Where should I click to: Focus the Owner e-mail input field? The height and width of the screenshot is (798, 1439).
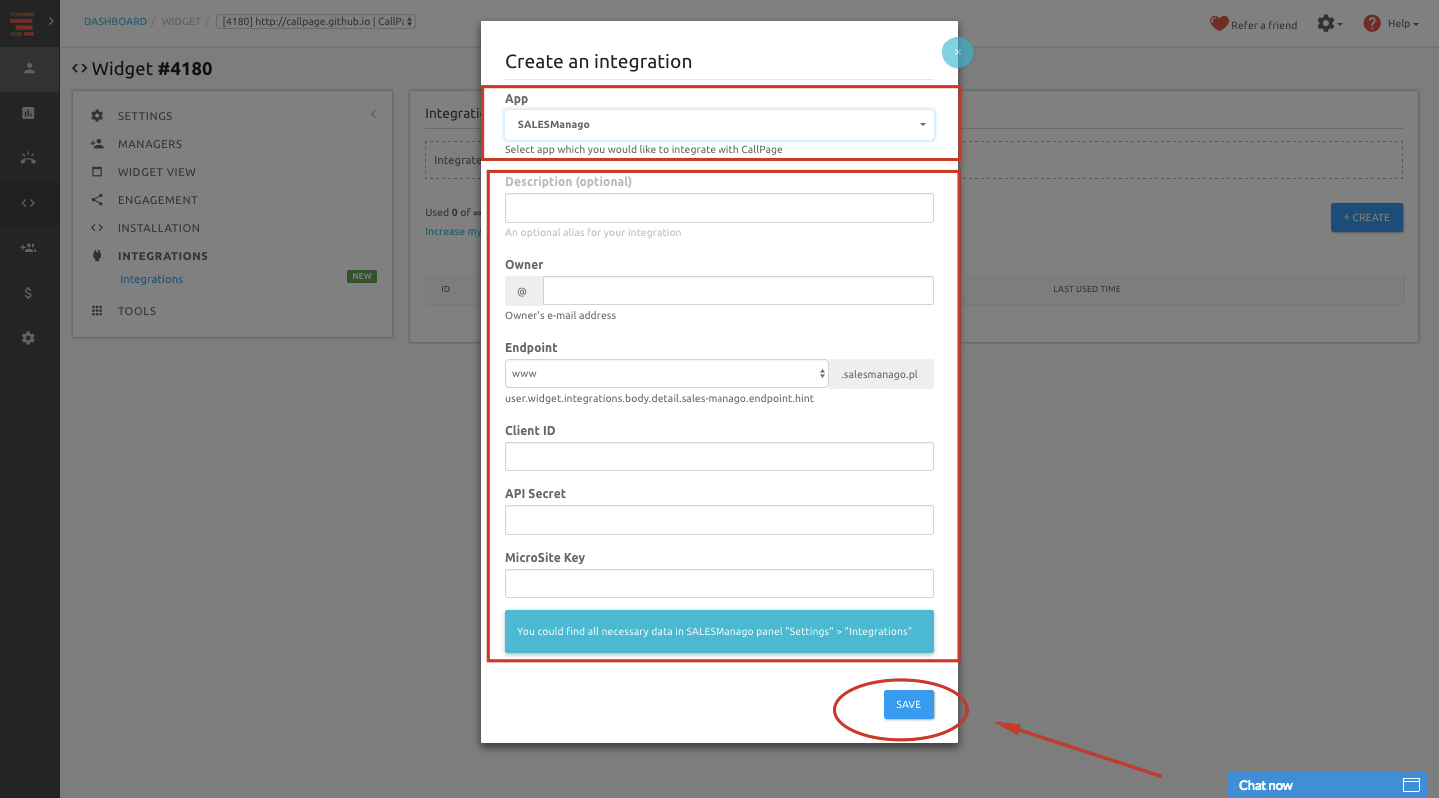coord(738,291)
